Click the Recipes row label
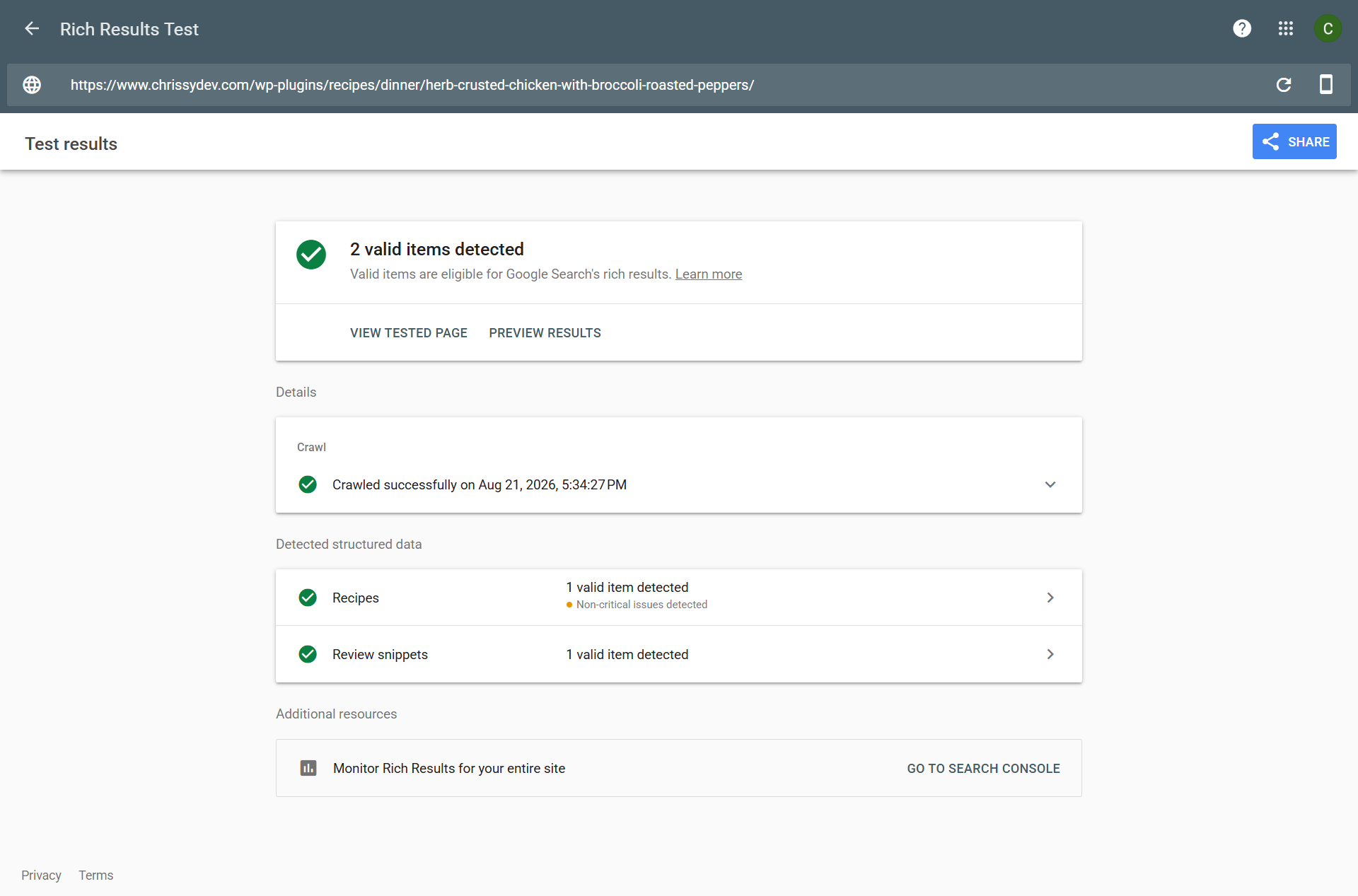The image size is (1358, 896). pyautogui.click(x=356, y=598)
